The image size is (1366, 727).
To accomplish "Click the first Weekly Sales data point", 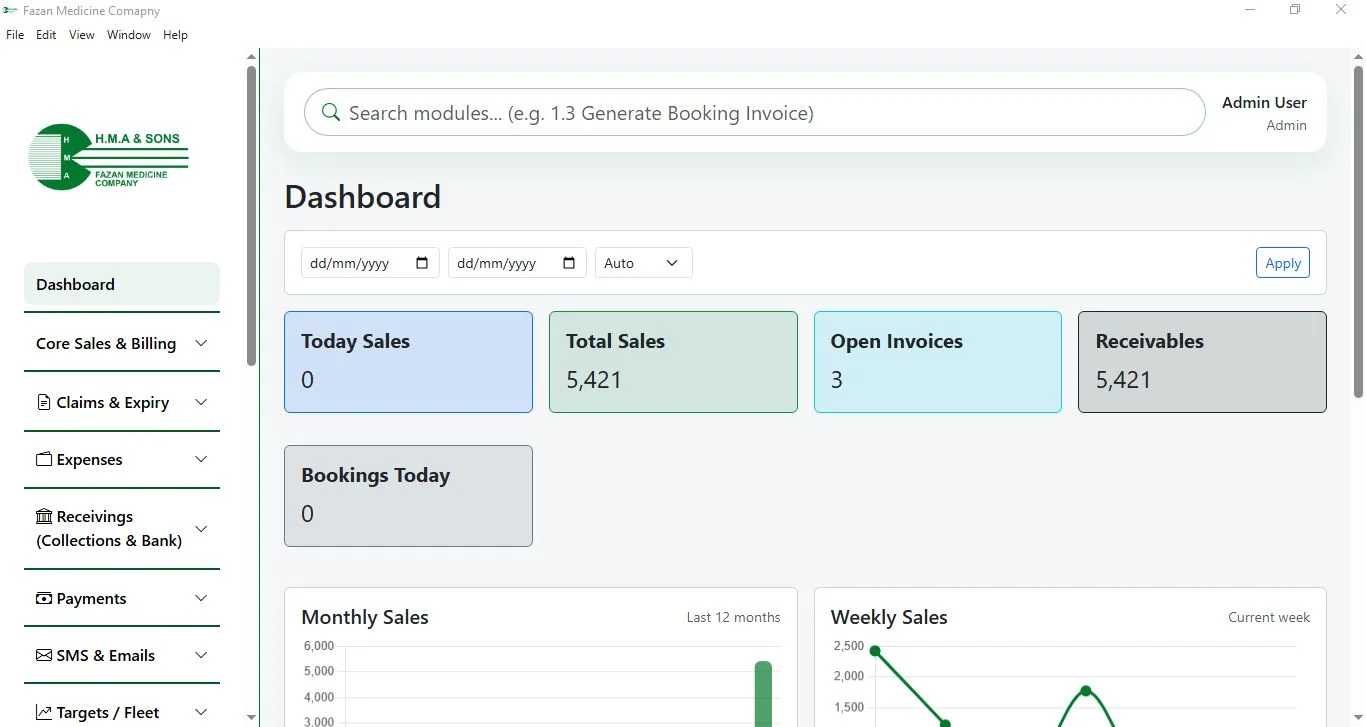I will click(x=875, y=651).
